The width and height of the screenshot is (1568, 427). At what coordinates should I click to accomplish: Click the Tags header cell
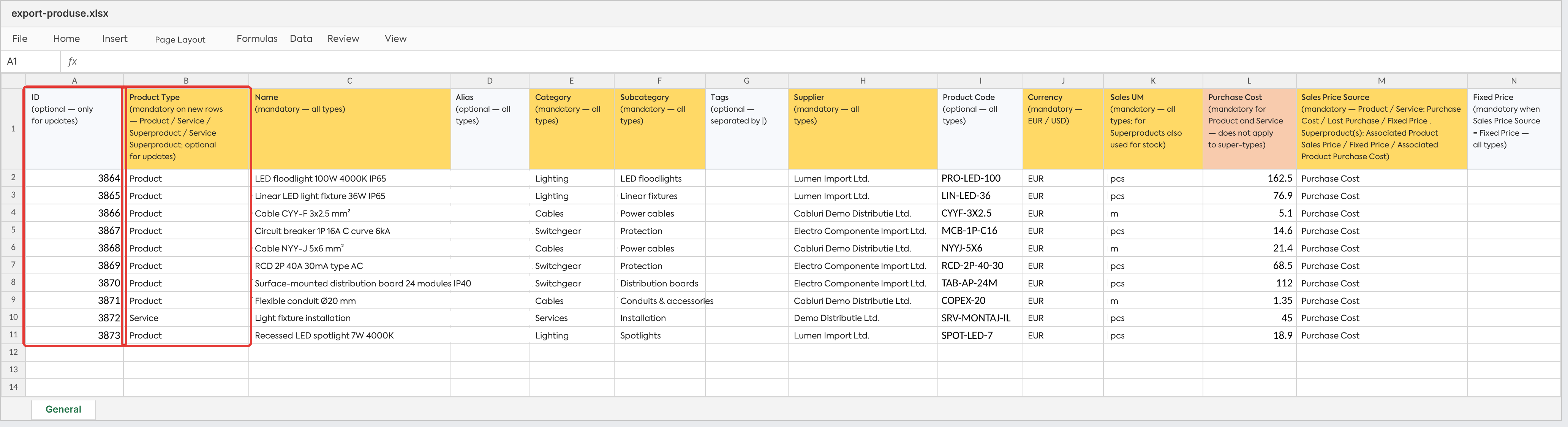[x=746, y=128]
